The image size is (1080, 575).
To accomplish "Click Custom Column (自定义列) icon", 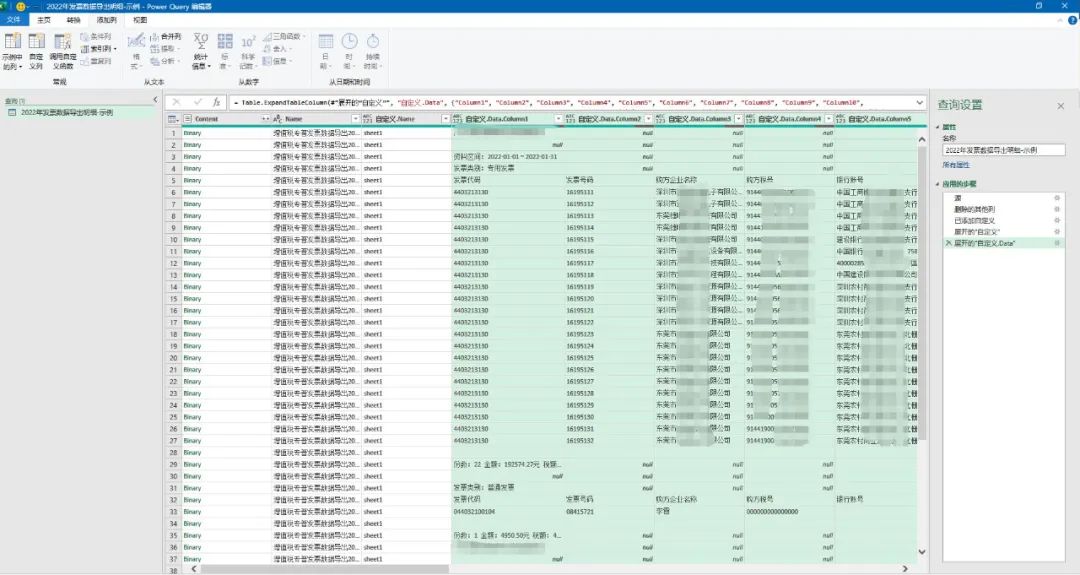I will (x=37, y=41).
